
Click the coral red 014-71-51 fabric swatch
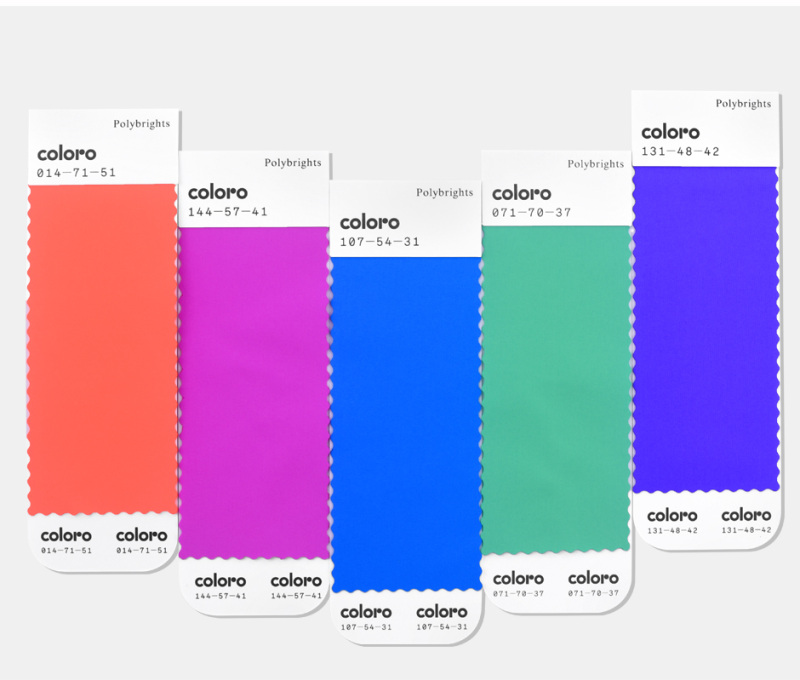103,349
